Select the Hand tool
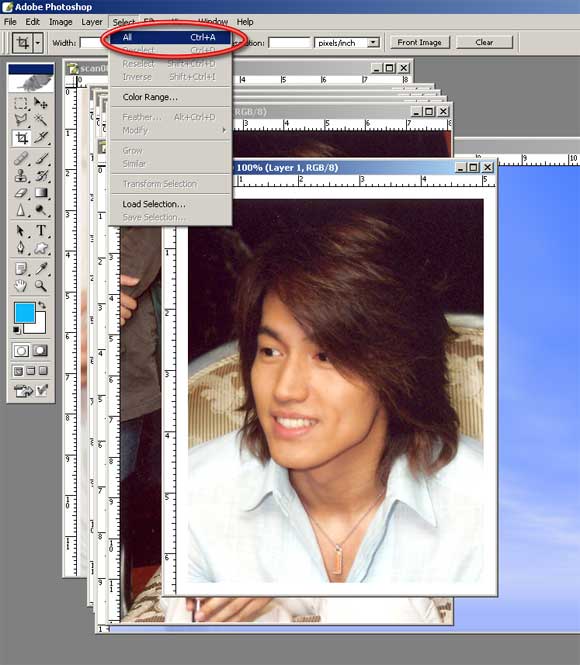Image resolution: width=580 pixels, height=665 pixels. [x=20, y=286]
